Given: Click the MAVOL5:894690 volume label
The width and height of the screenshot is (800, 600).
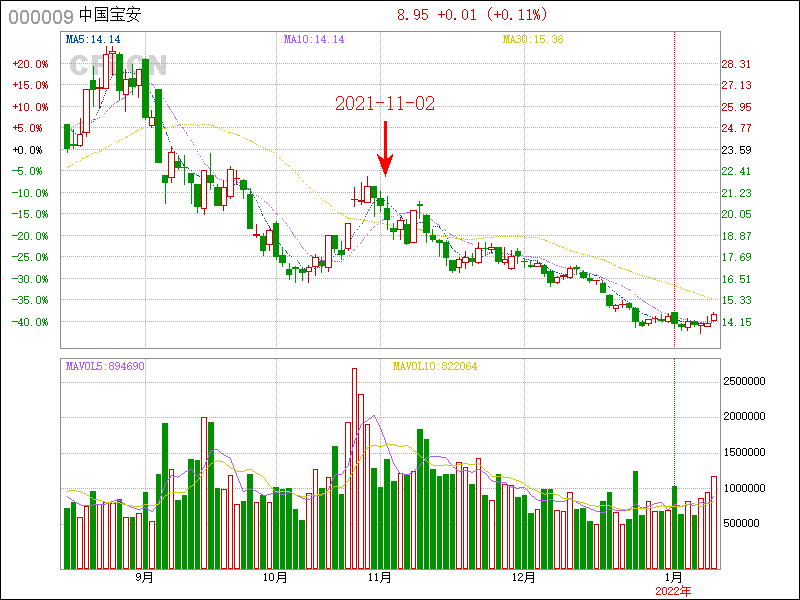Looking at the screenshot, I should click(x=105, y=366).
